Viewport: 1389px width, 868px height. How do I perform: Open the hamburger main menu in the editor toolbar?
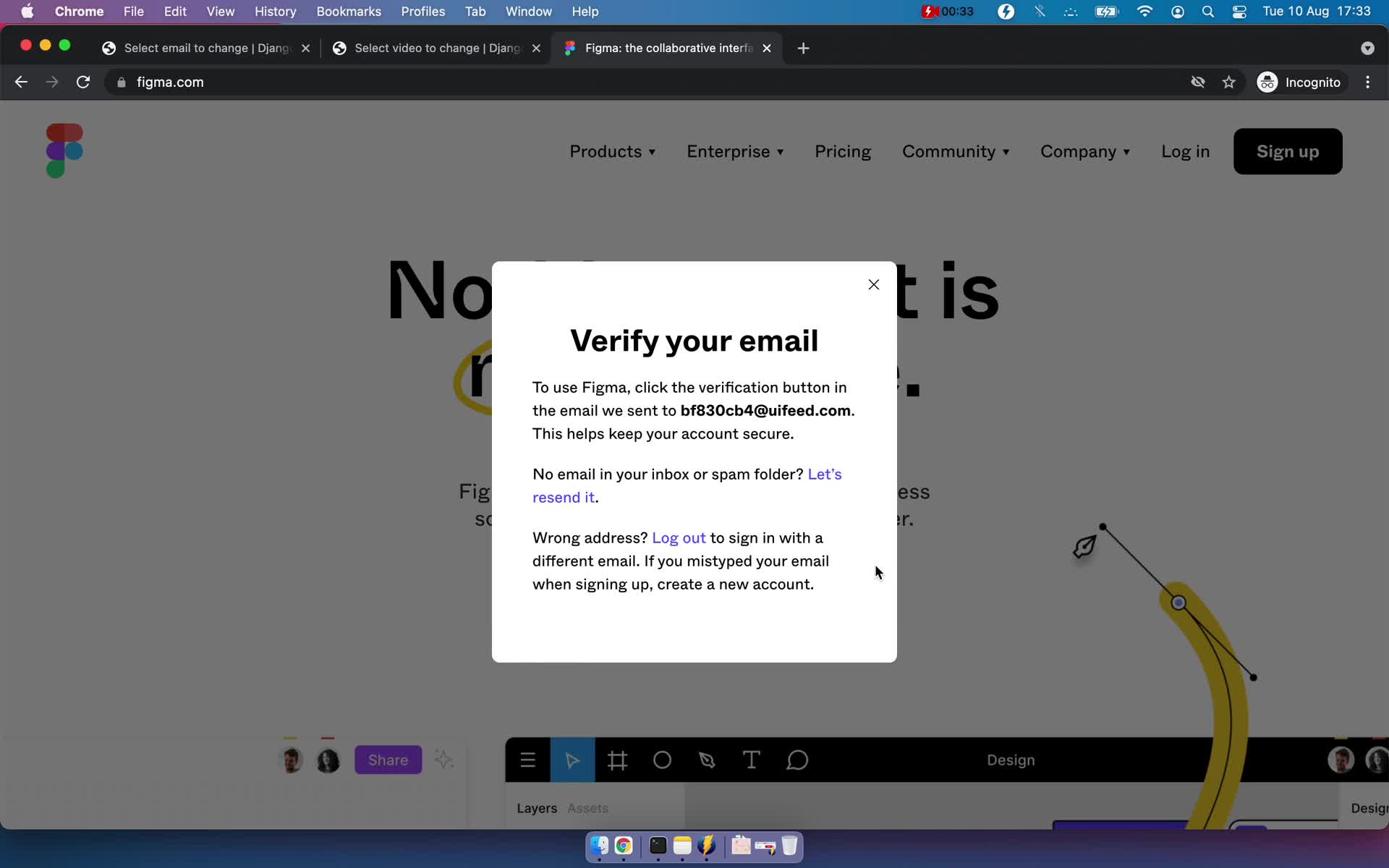(x=528, y=759)
